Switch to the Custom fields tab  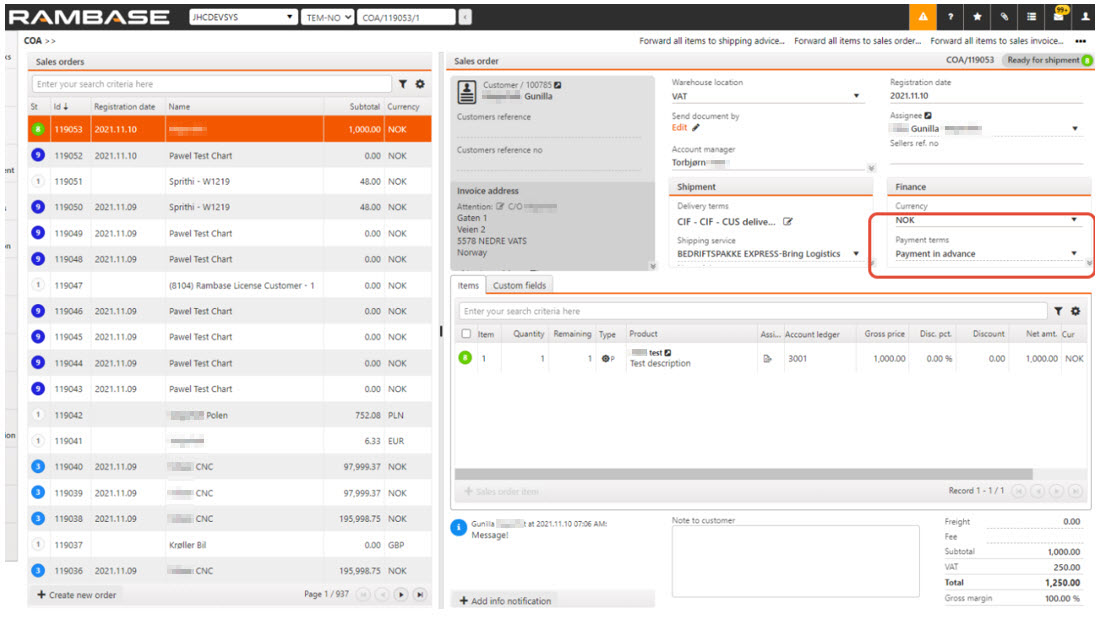click(520, 286)
